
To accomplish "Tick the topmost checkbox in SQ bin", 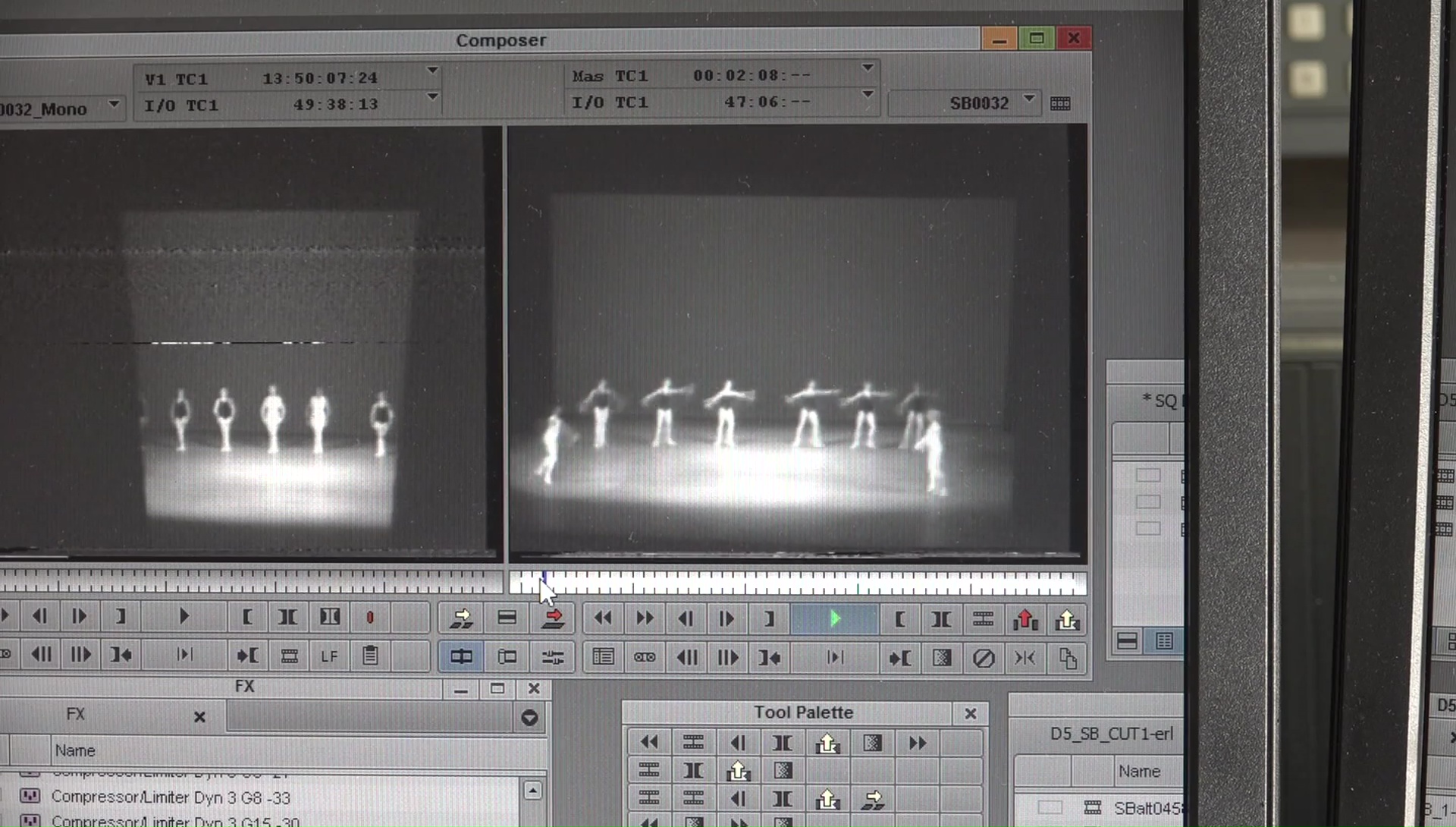I will [1148, 476].
